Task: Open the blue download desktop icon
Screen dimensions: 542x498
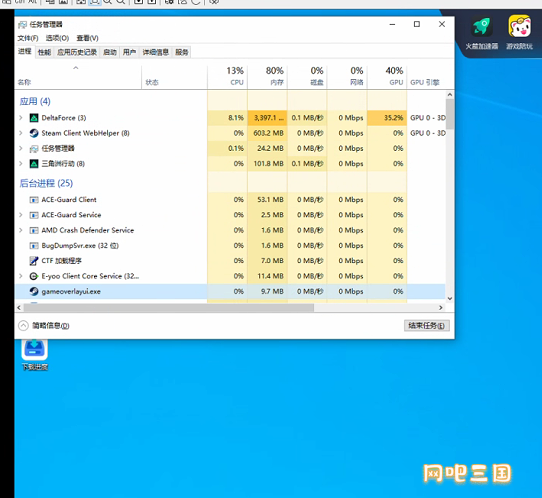Action: (35, 349)
